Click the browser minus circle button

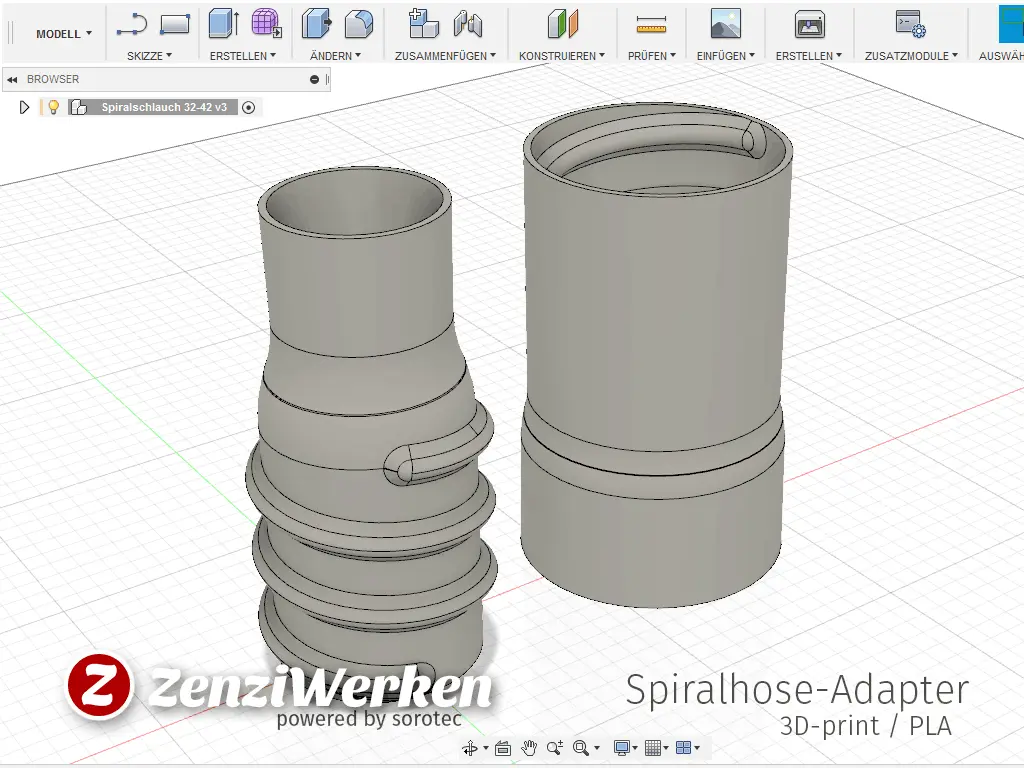point(314,79)
